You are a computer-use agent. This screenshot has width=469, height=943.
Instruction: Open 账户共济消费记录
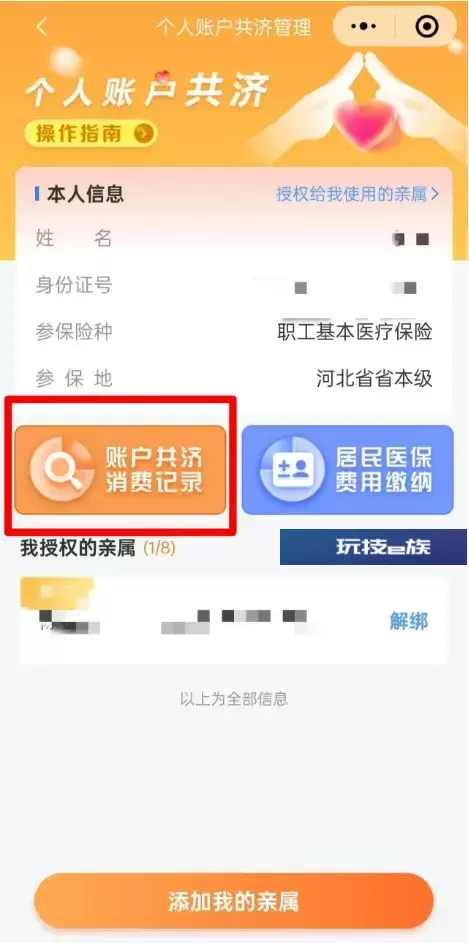120,470
